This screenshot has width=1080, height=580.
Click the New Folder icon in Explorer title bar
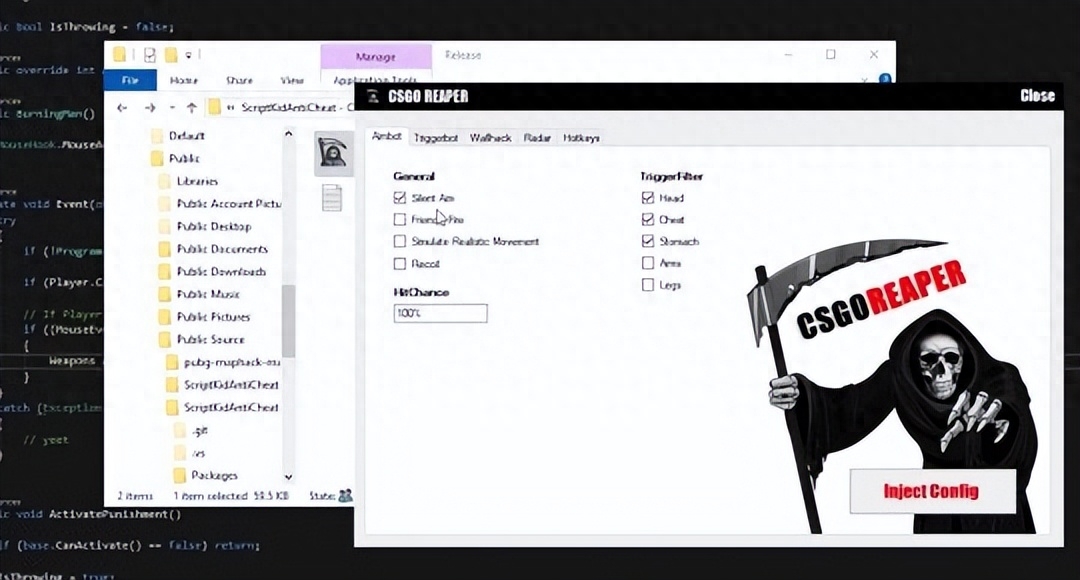pyautogui.click(x=171, y=54)
